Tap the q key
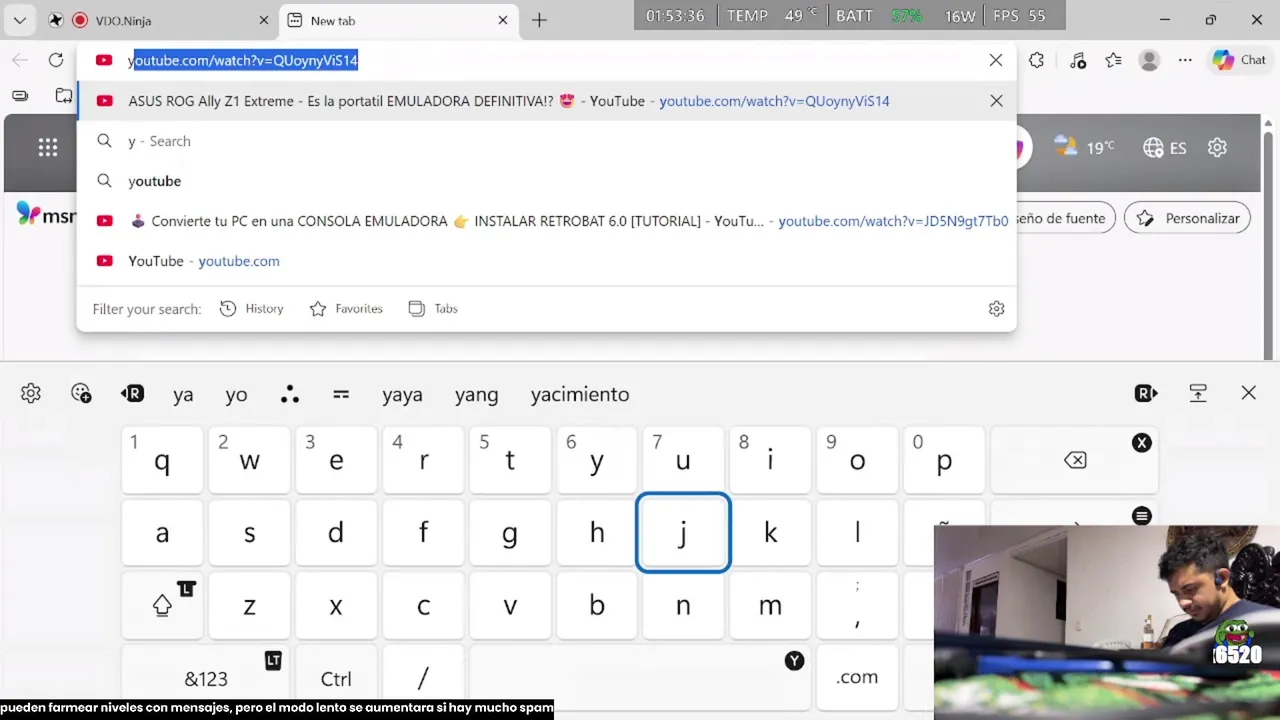This screenshot has width=1280, height=720. coord(162,460)
